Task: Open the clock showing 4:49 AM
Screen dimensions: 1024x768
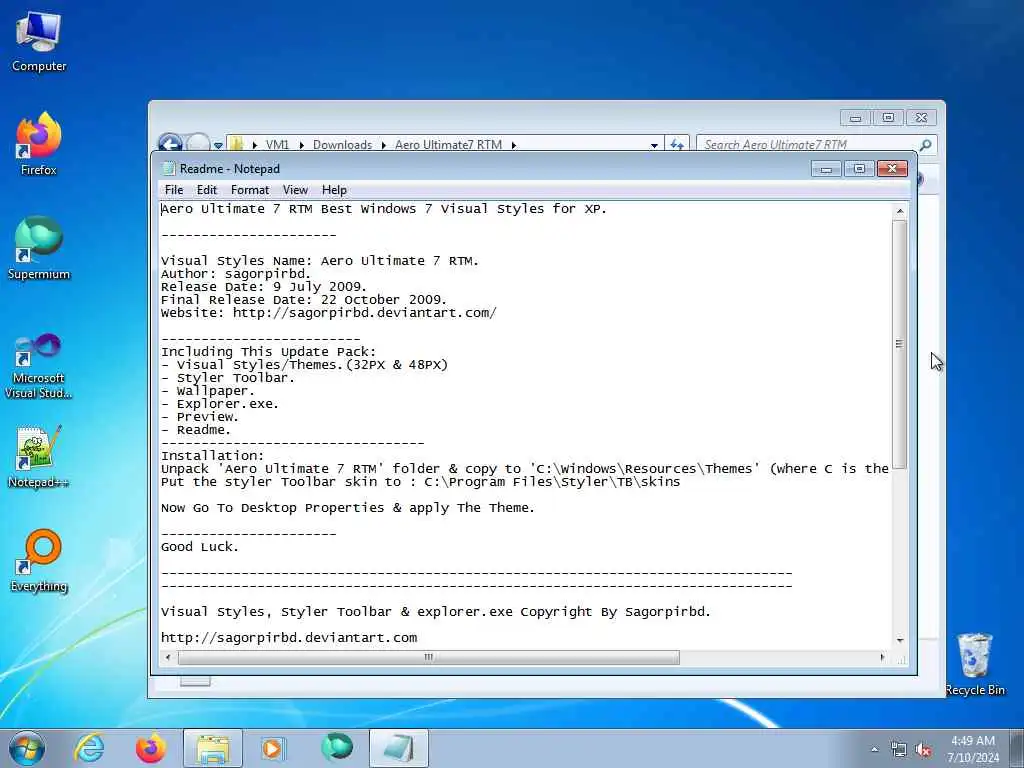Action: (973, 749)
